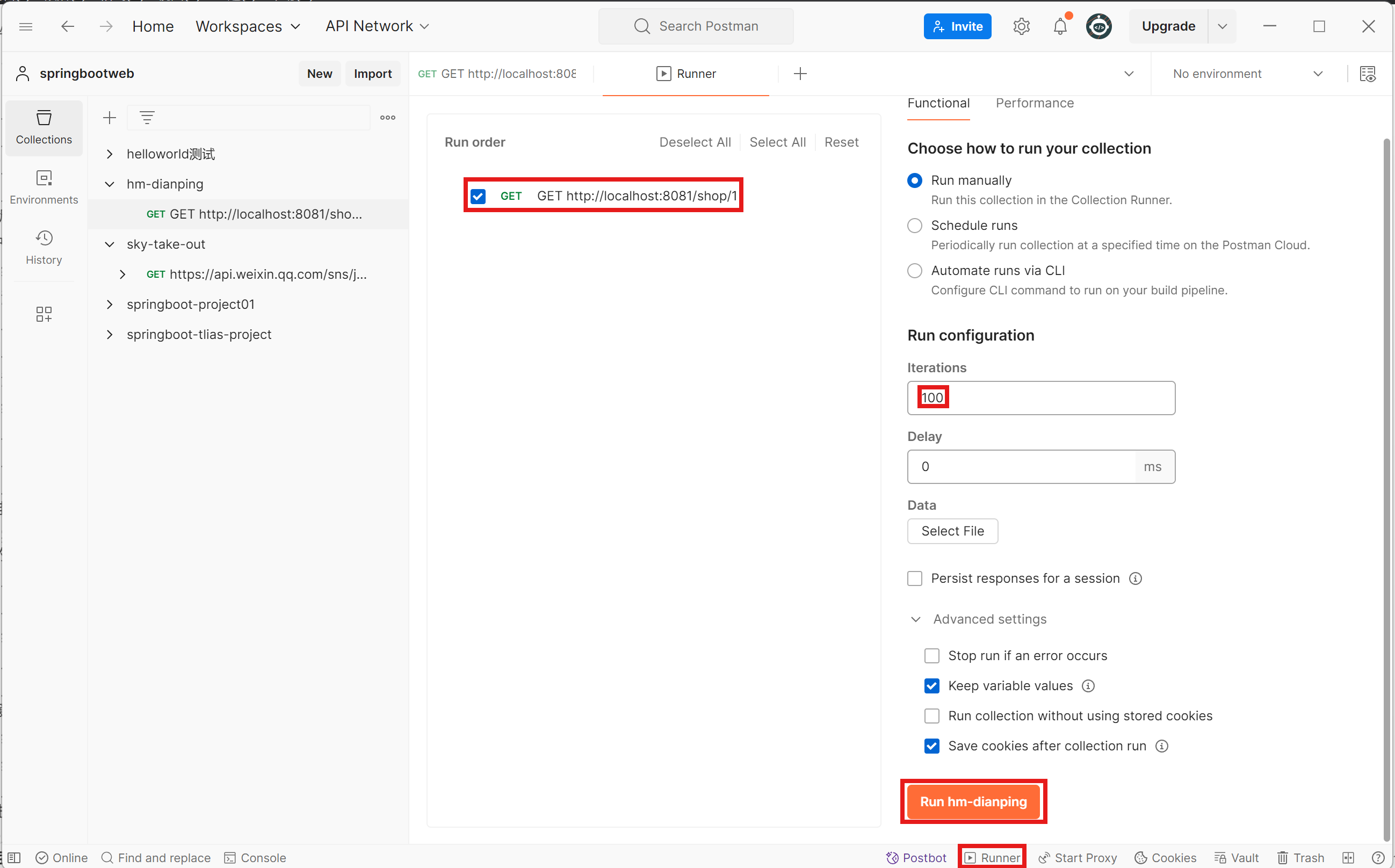Expand the helloworld测试 collection
This screenshot has width=1395, height=868.
[x=110, y=154]
